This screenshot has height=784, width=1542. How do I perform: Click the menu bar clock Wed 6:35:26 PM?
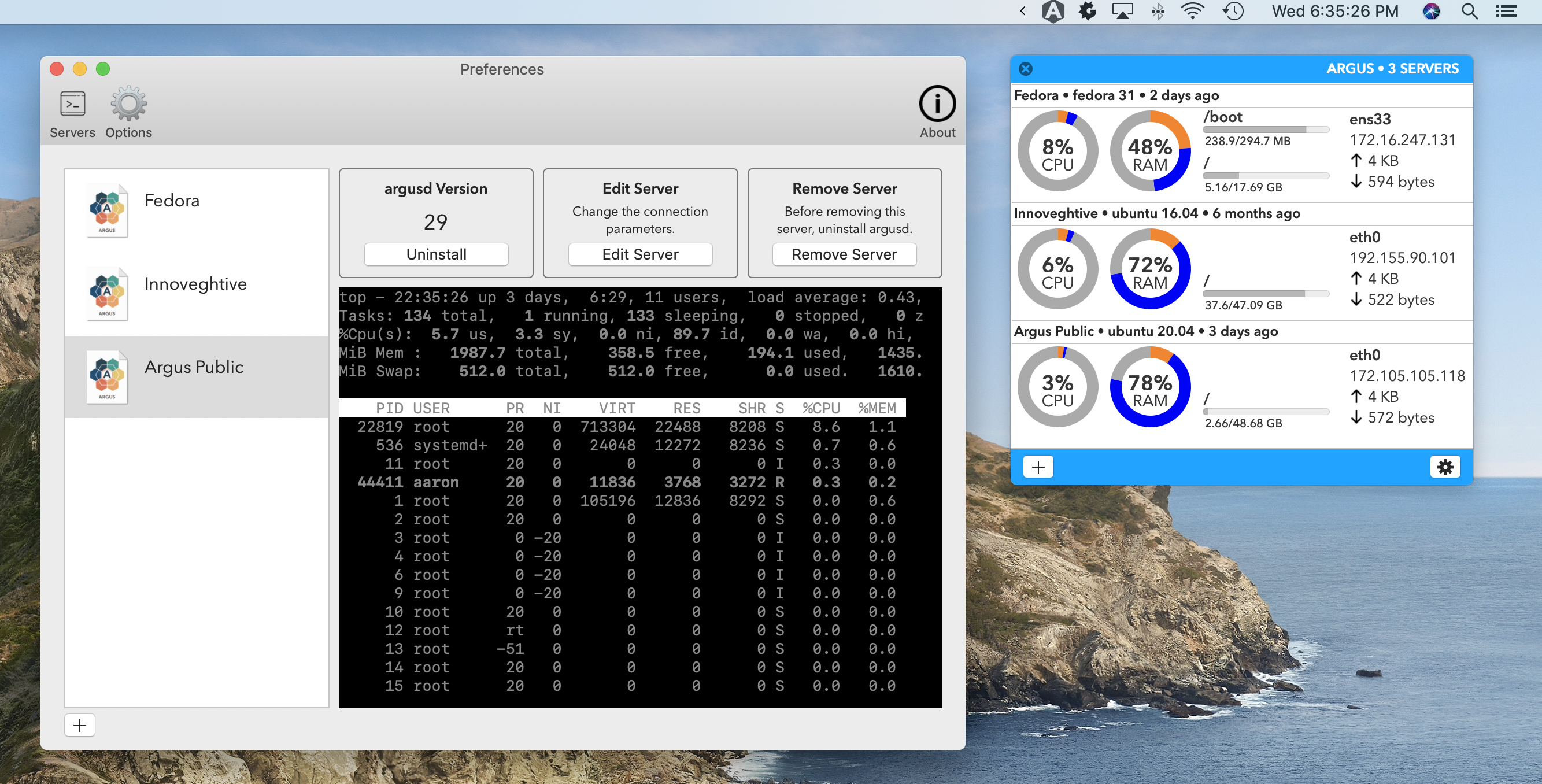coord(1335,12)
